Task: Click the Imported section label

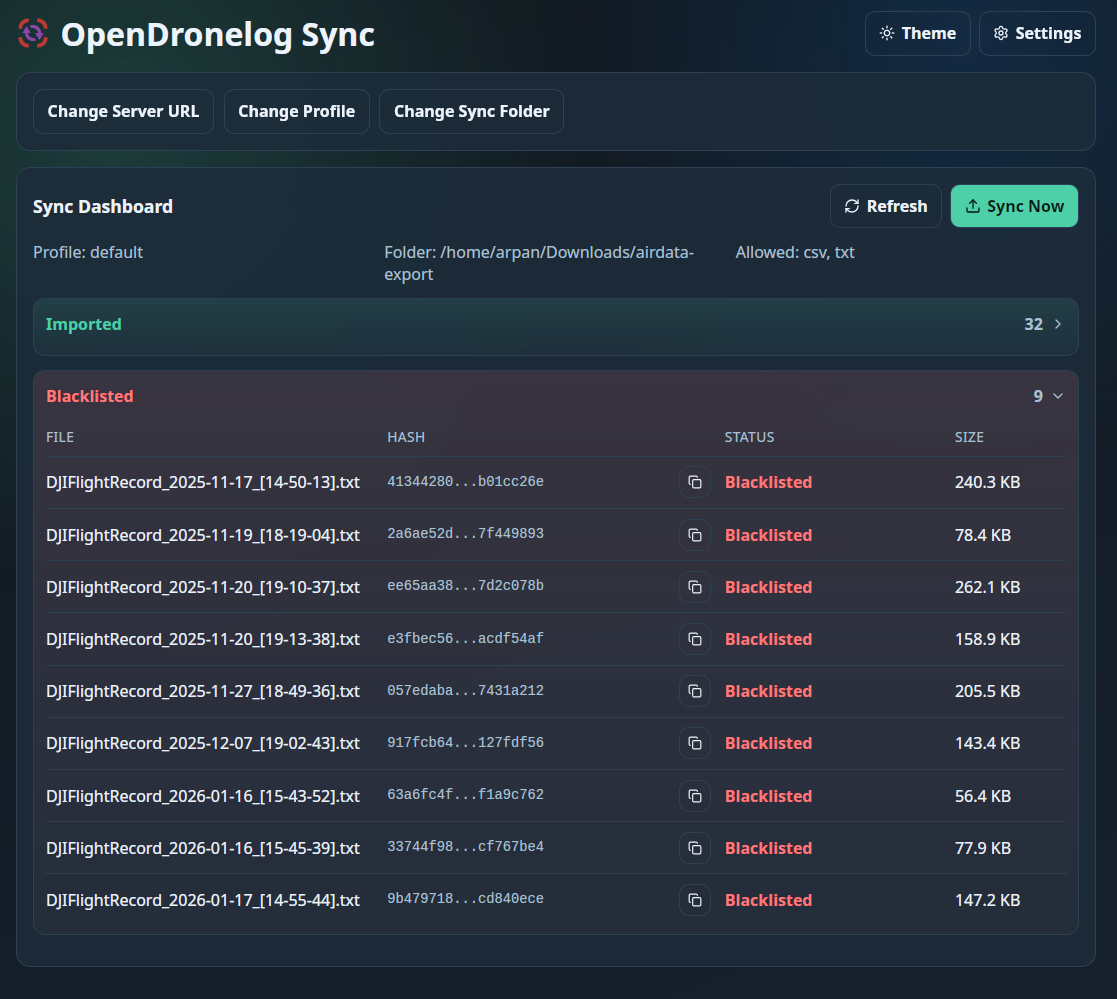Action: 83,324
